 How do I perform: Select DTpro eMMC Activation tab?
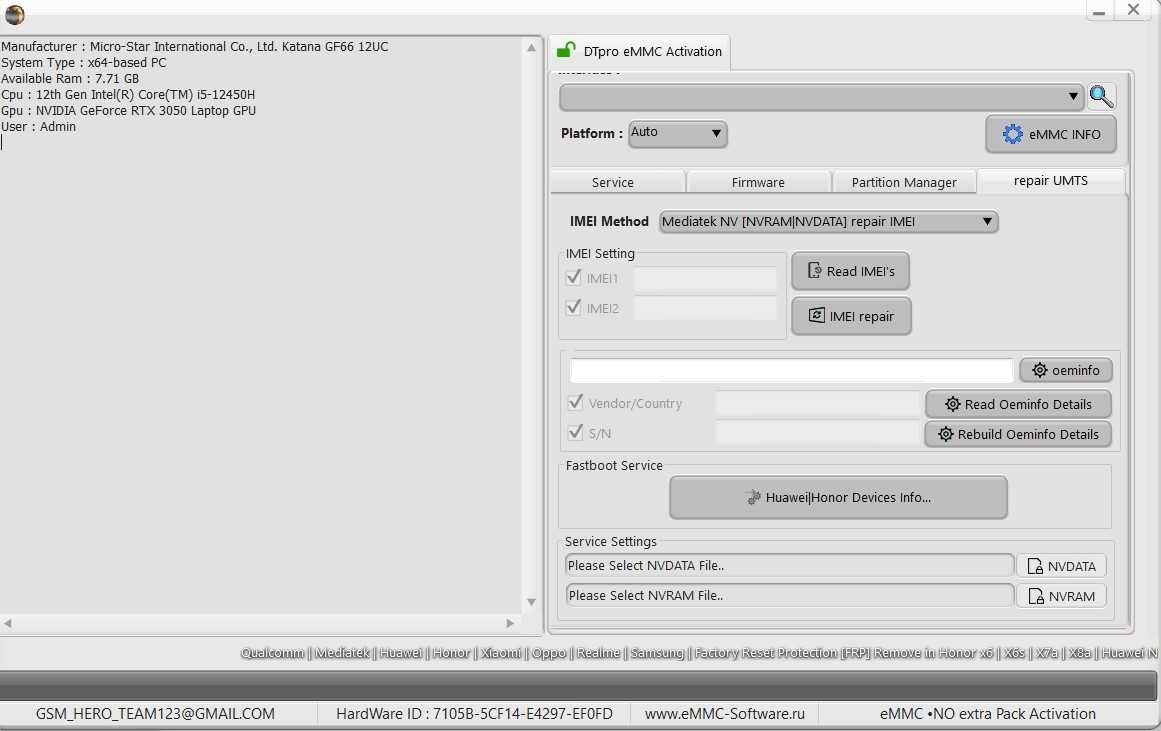click(x=639, y=51)
